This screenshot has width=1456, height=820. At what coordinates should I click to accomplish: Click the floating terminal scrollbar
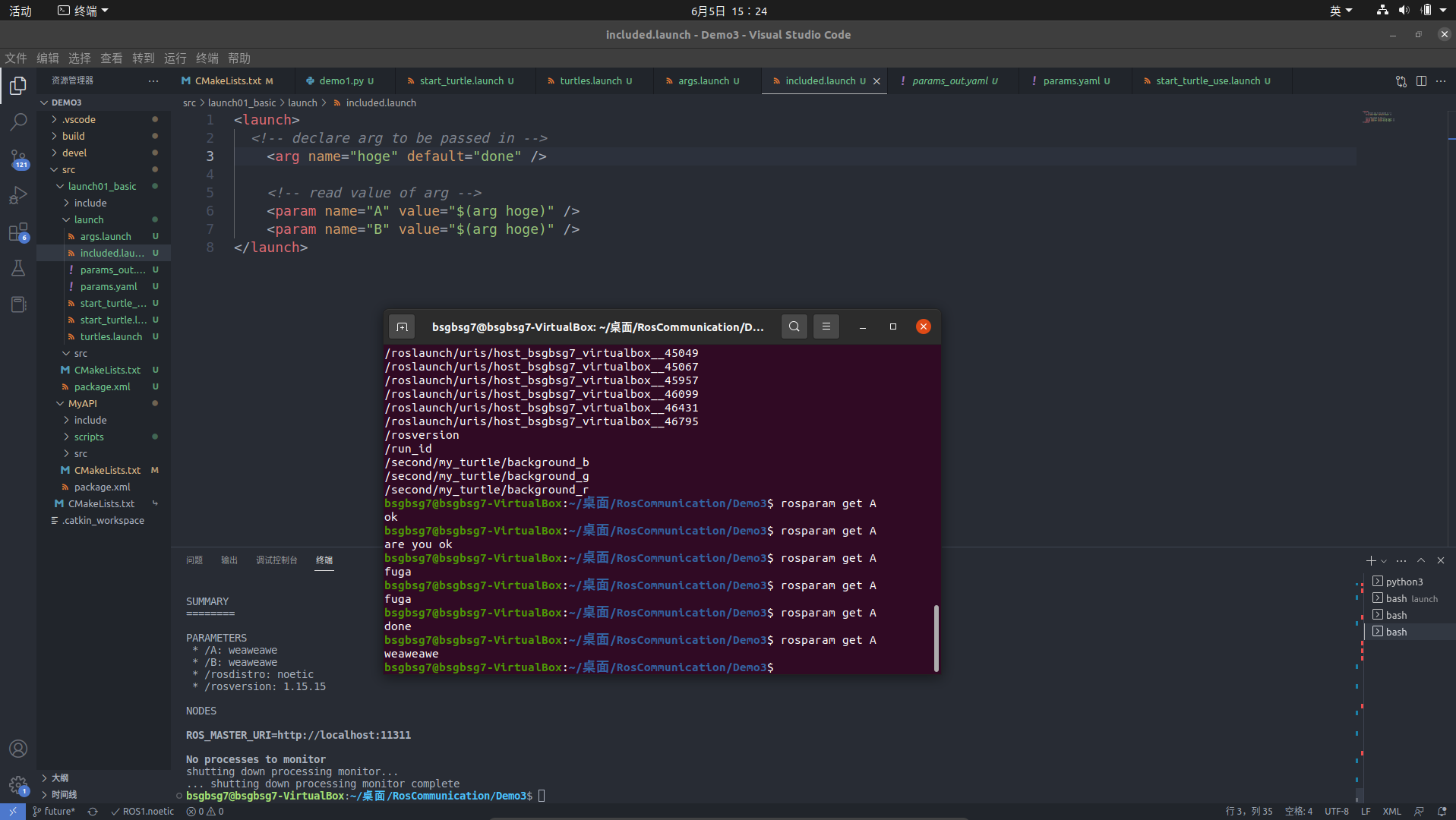coord(936,638)
